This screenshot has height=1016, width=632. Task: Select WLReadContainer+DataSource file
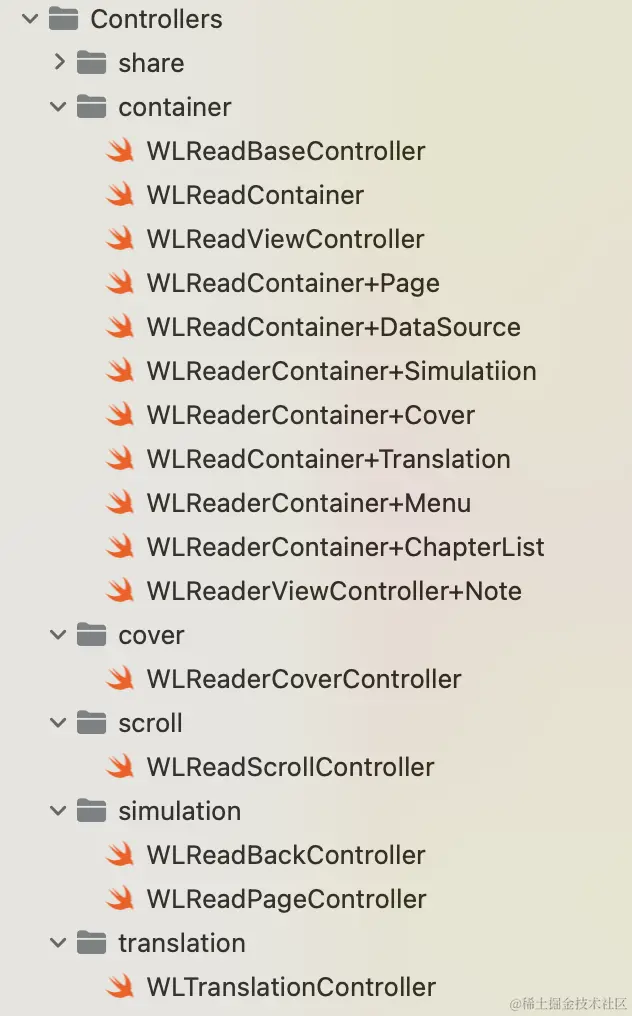click(334, 327)
